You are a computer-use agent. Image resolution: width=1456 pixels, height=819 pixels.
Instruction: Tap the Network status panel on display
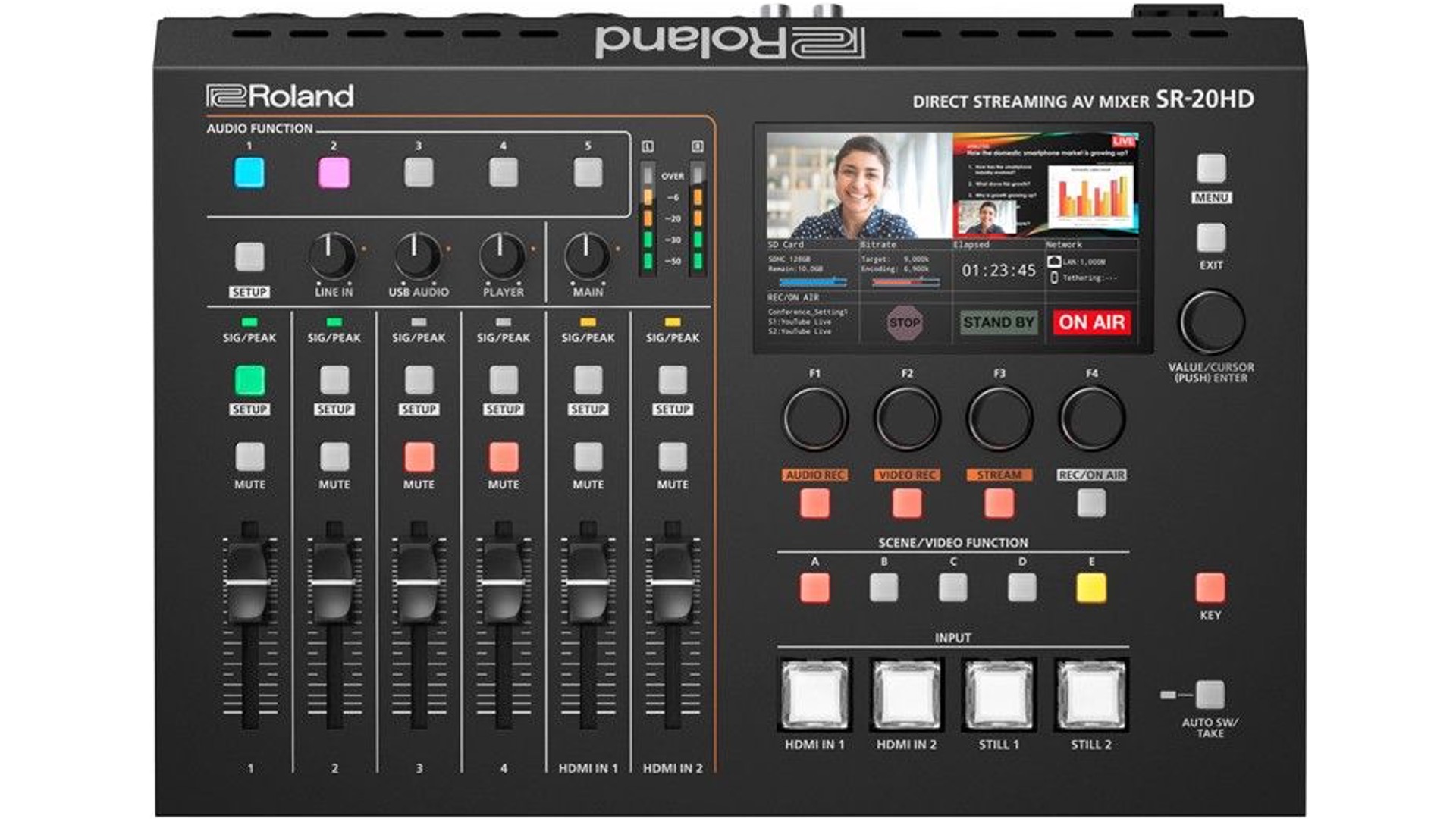(x=1091, y=265)
